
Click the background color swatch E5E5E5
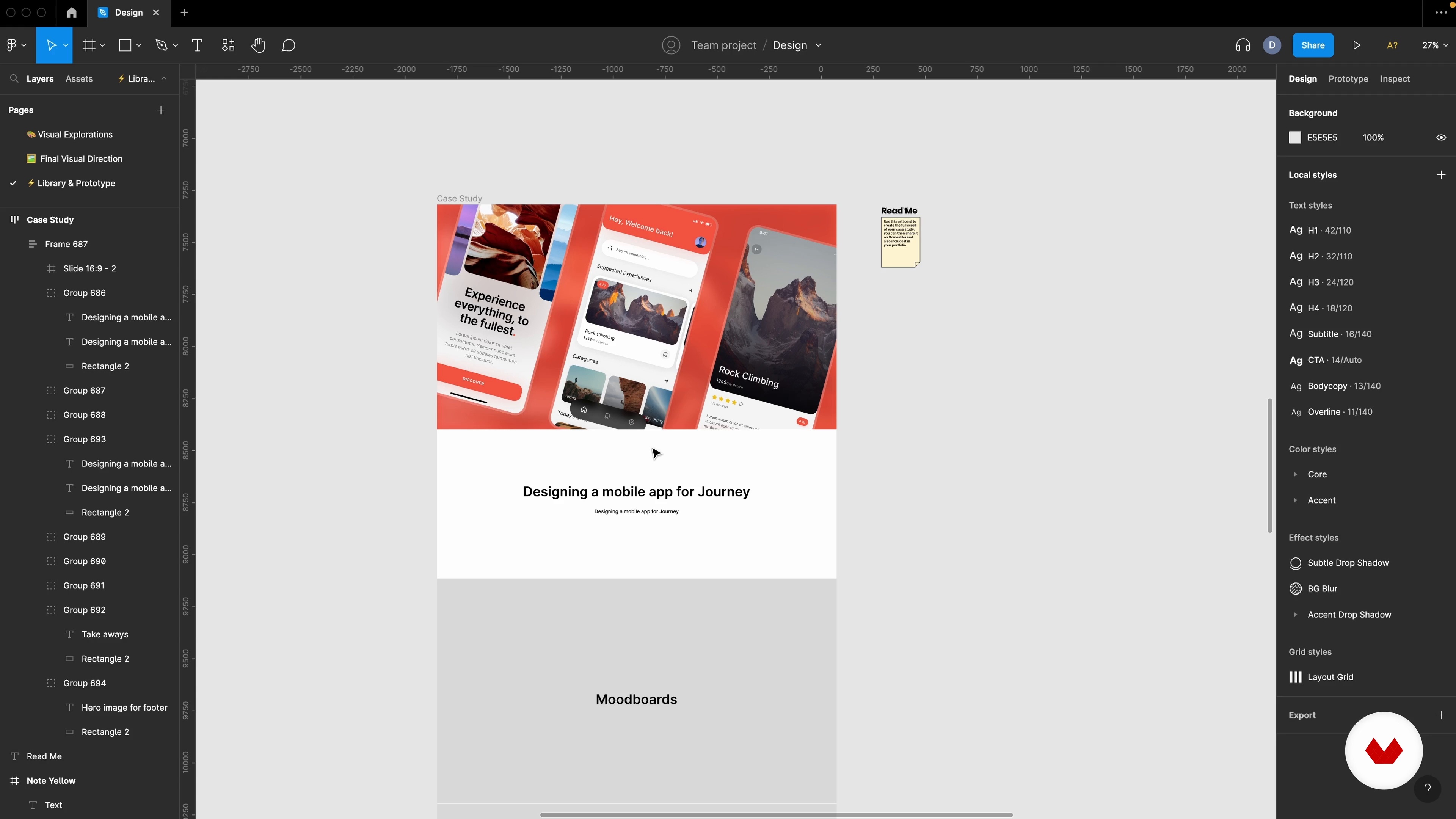(1295, 137)
